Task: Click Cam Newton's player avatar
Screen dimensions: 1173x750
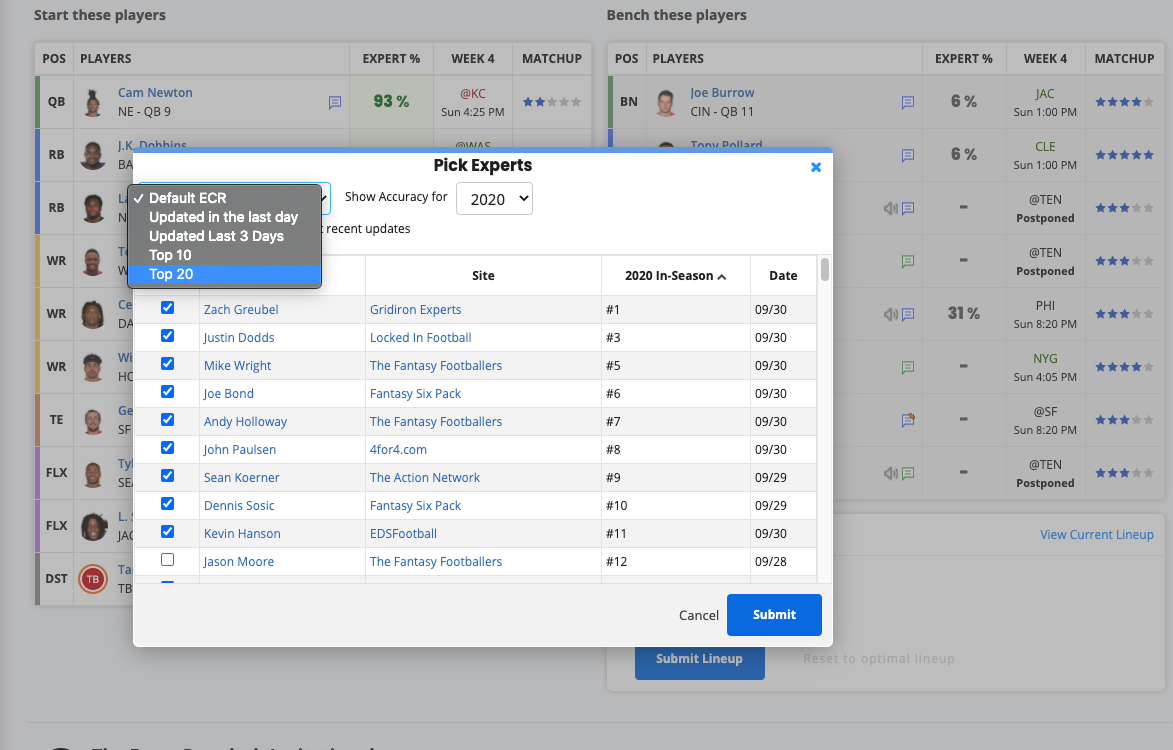Action: [93, 102]
